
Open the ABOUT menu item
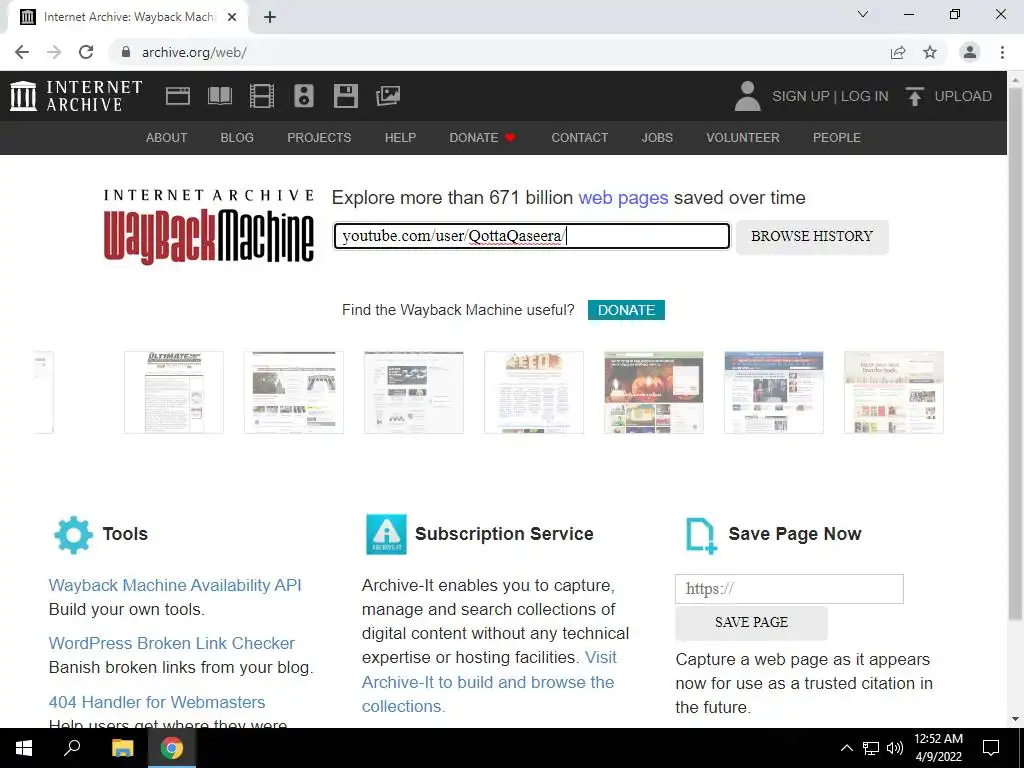(167, 138)
